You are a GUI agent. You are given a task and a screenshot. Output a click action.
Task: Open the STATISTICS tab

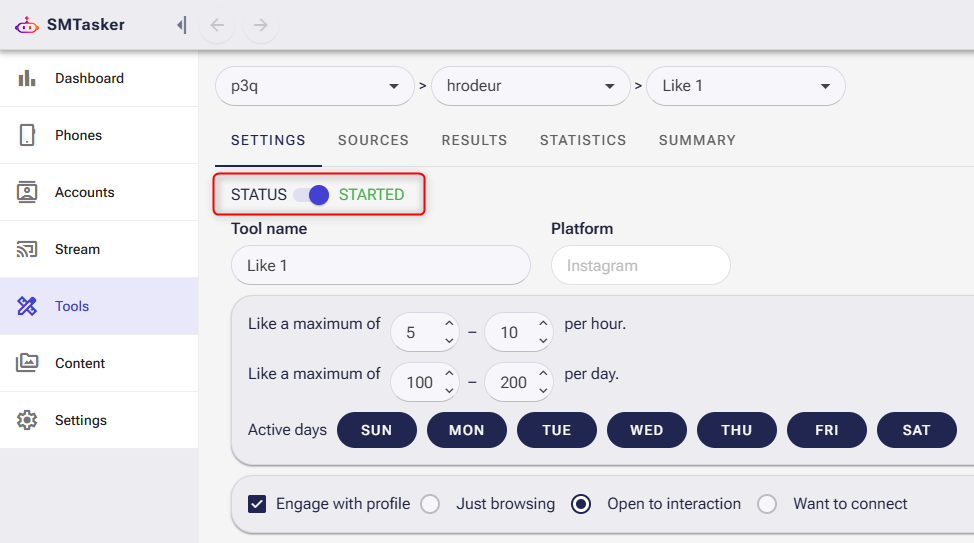point(583,140)
